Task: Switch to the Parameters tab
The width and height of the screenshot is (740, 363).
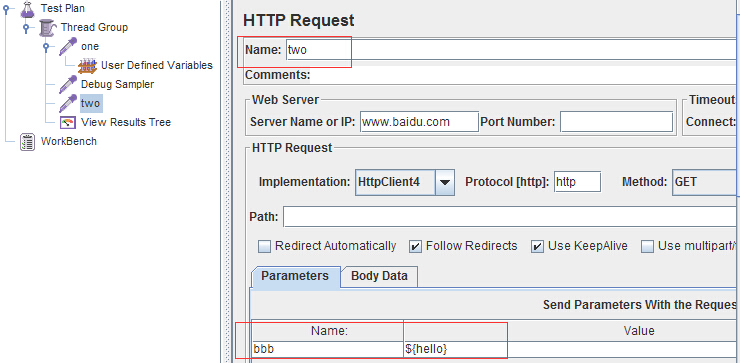Action: pos(295,276)
